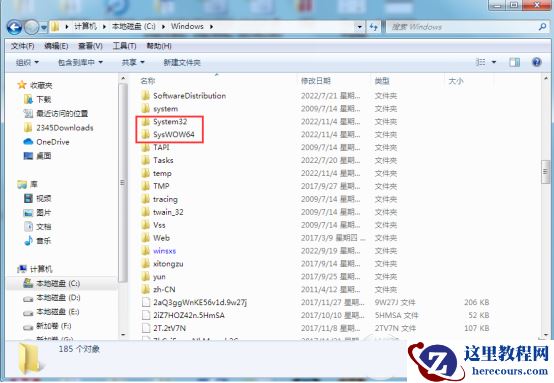
Task: Go back with the Back arrow button
Action: (14, 27)
